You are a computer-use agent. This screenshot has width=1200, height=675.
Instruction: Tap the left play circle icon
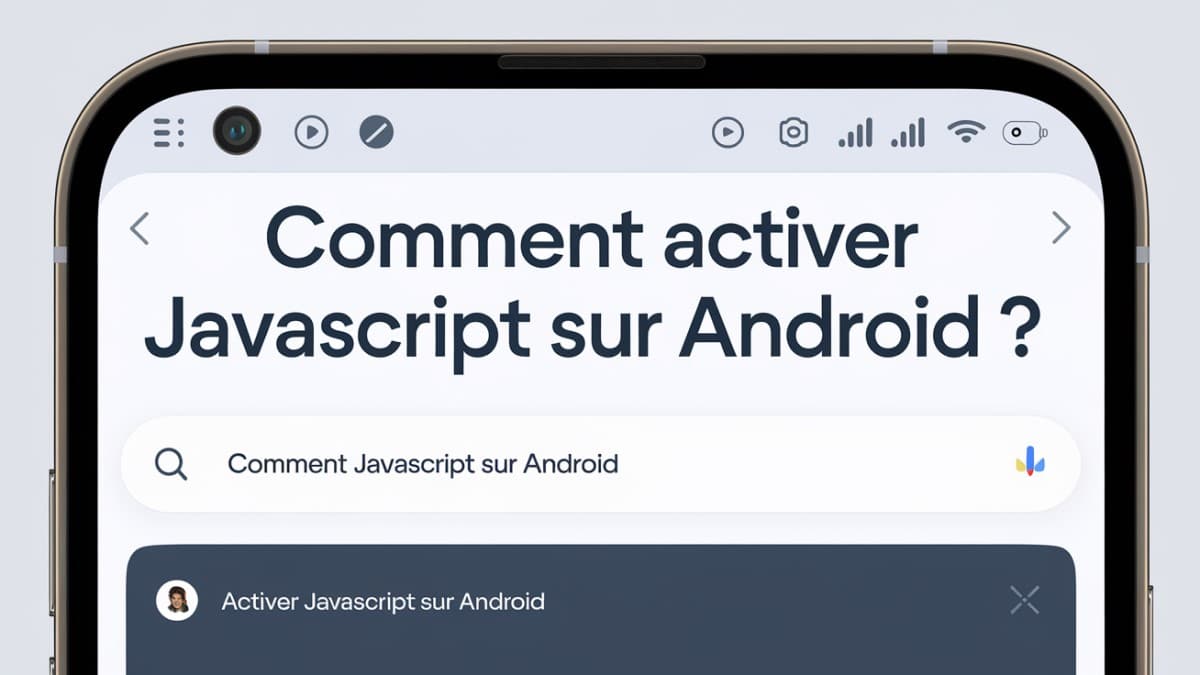click(312, 132)
